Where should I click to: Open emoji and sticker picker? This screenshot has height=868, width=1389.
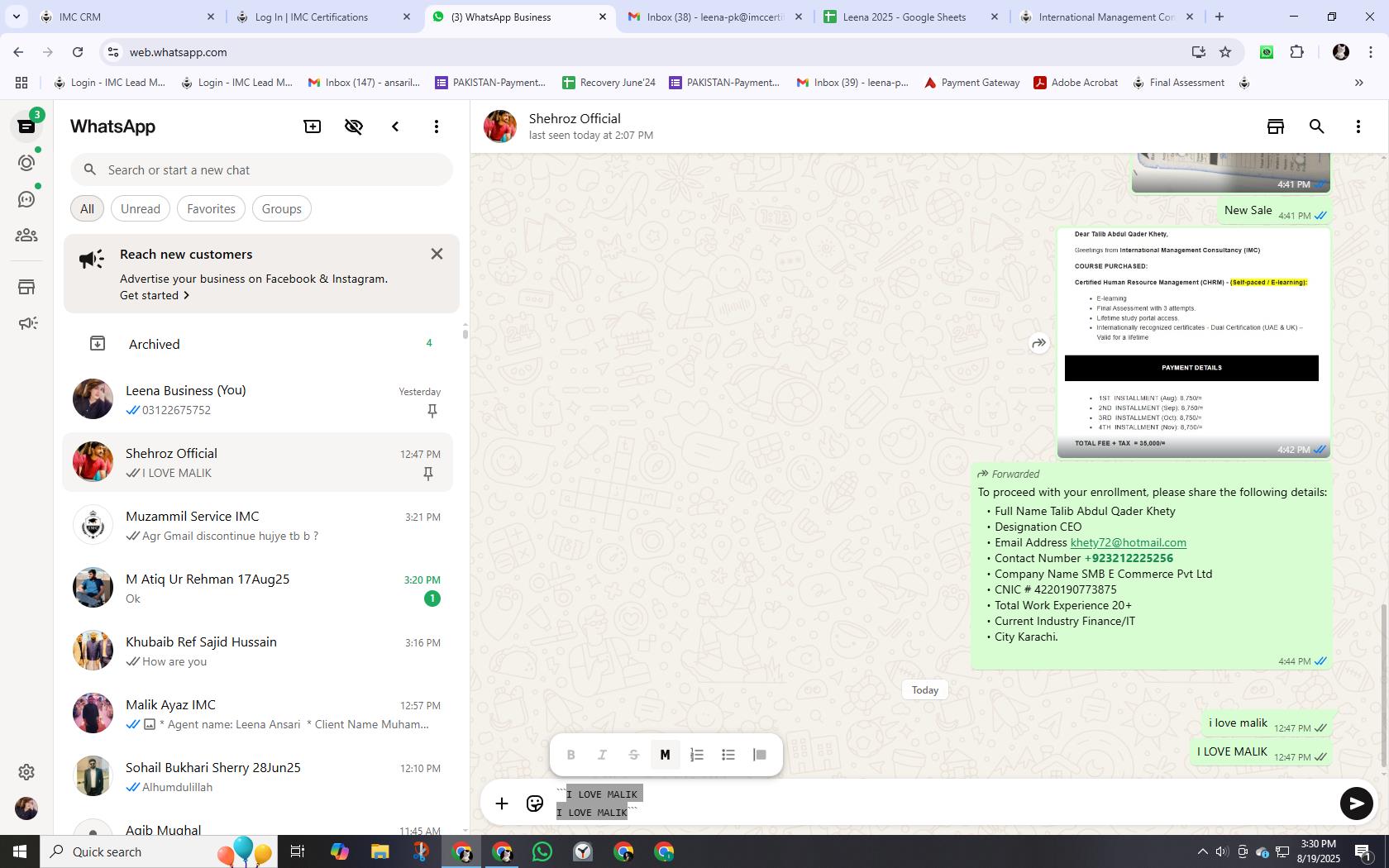click(535, 803)
